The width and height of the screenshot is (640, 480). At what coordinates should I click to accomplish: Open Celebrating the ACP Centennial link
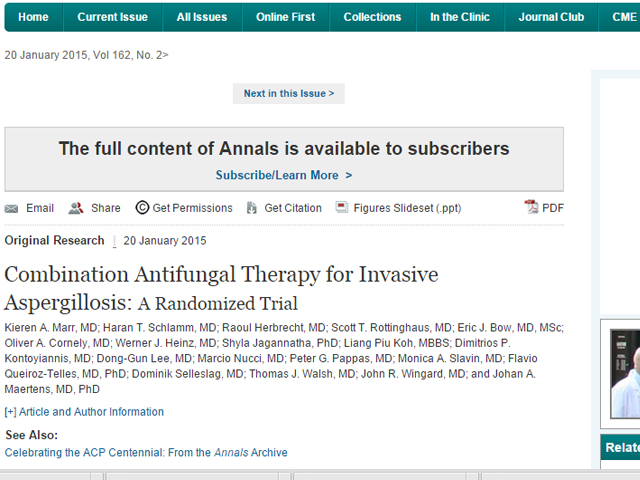(x=146, y=453)
